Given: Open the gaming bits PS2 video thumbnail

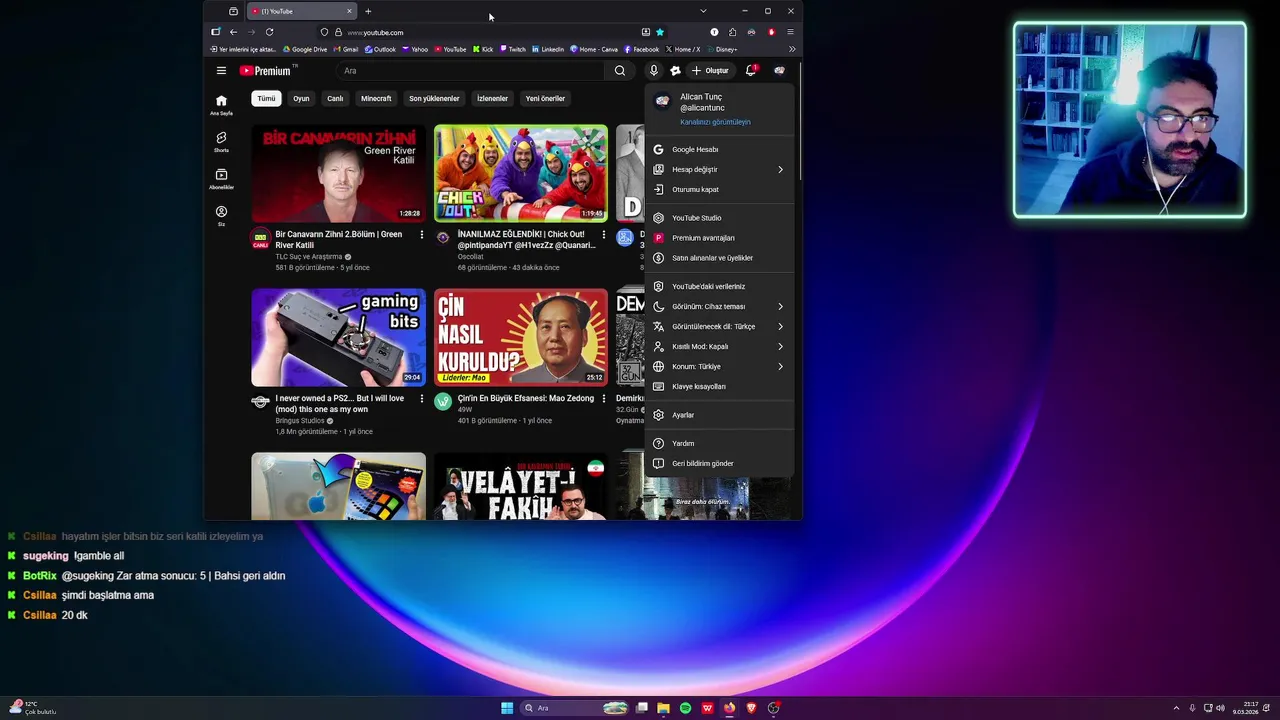Looking at the screenshot, I should click(338, 337).
